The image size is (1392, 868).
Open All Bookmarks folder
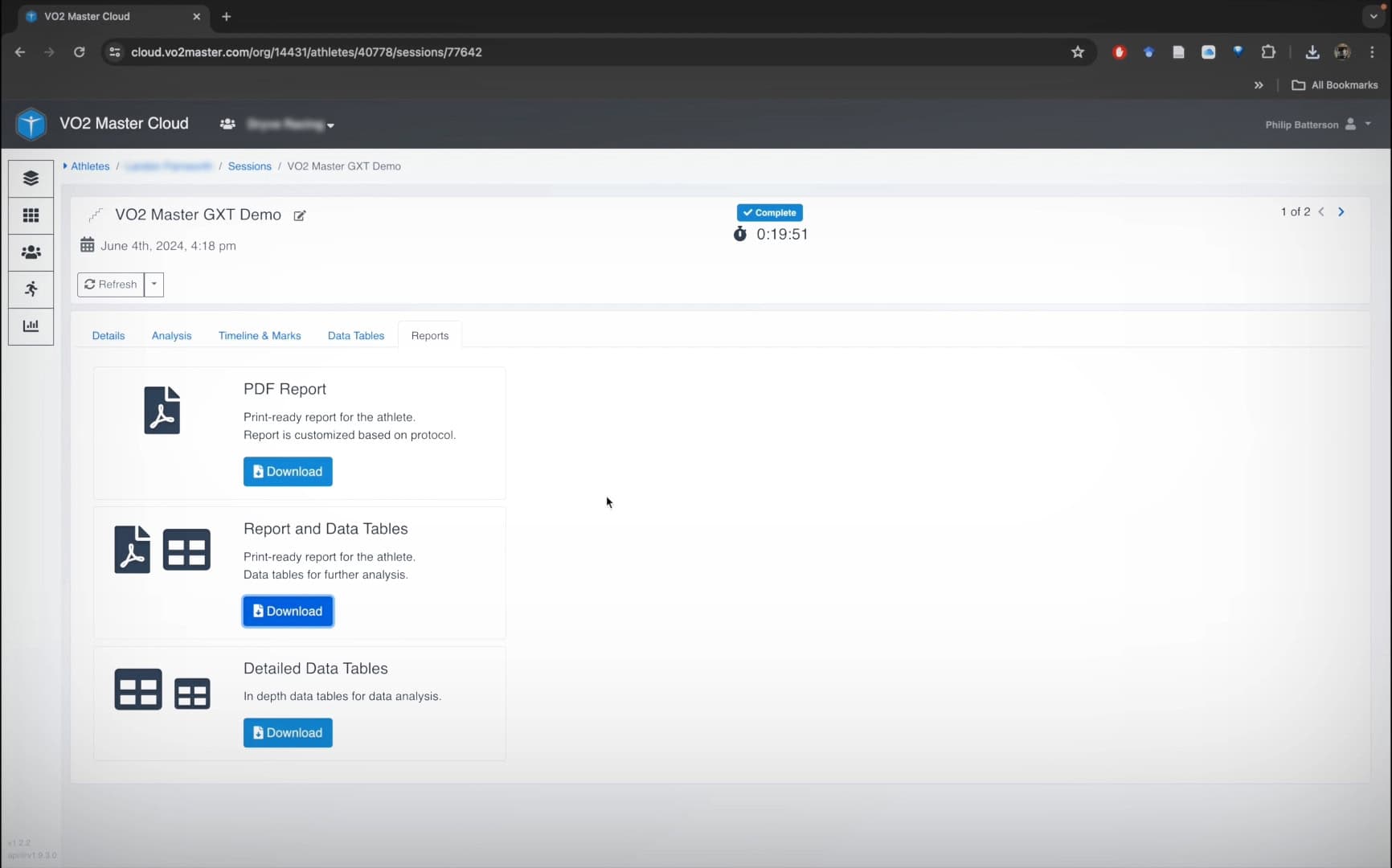(x=1334, y=85)
